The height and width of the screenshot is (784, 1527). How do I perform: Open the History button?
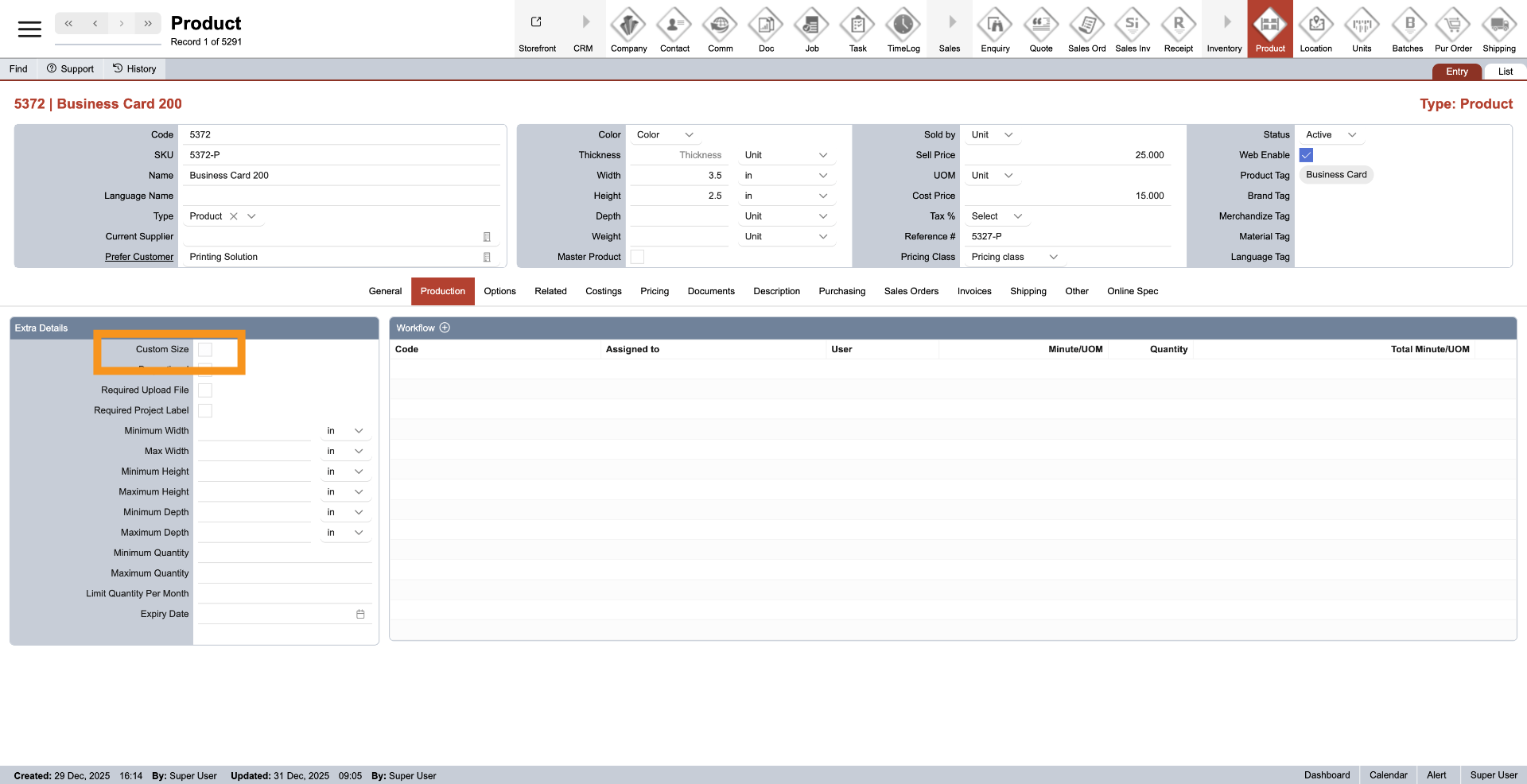[134, 69]
